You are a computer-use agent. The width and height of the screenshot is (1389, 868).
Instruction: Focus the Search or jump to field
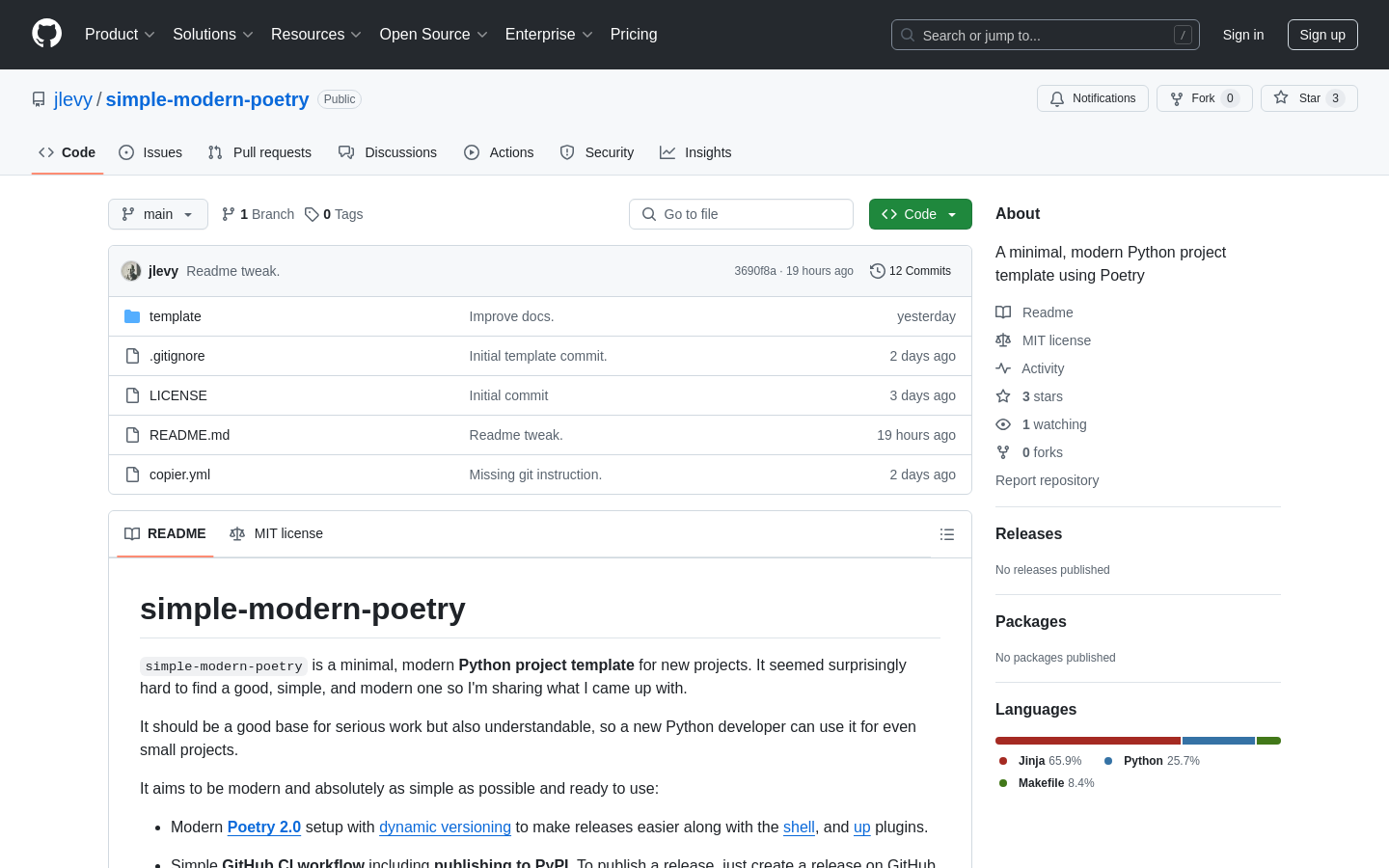tap(1046, 35)
